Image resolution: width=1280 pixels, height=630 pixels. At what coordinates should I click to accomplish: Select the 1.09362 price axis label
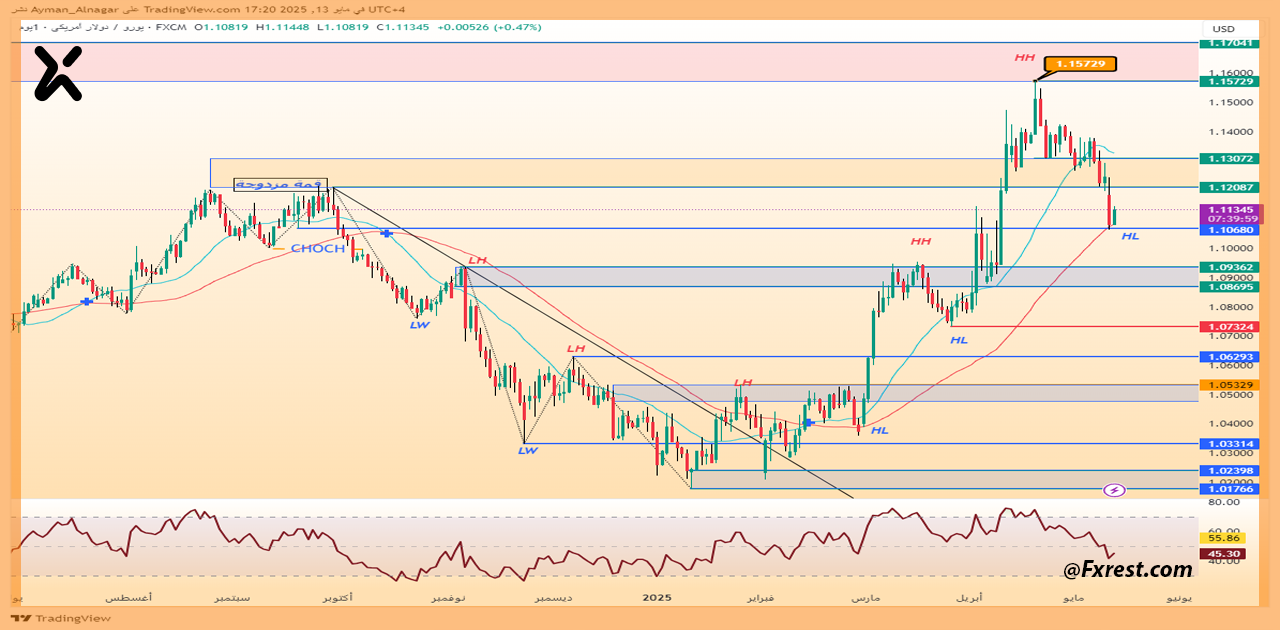1229,267
